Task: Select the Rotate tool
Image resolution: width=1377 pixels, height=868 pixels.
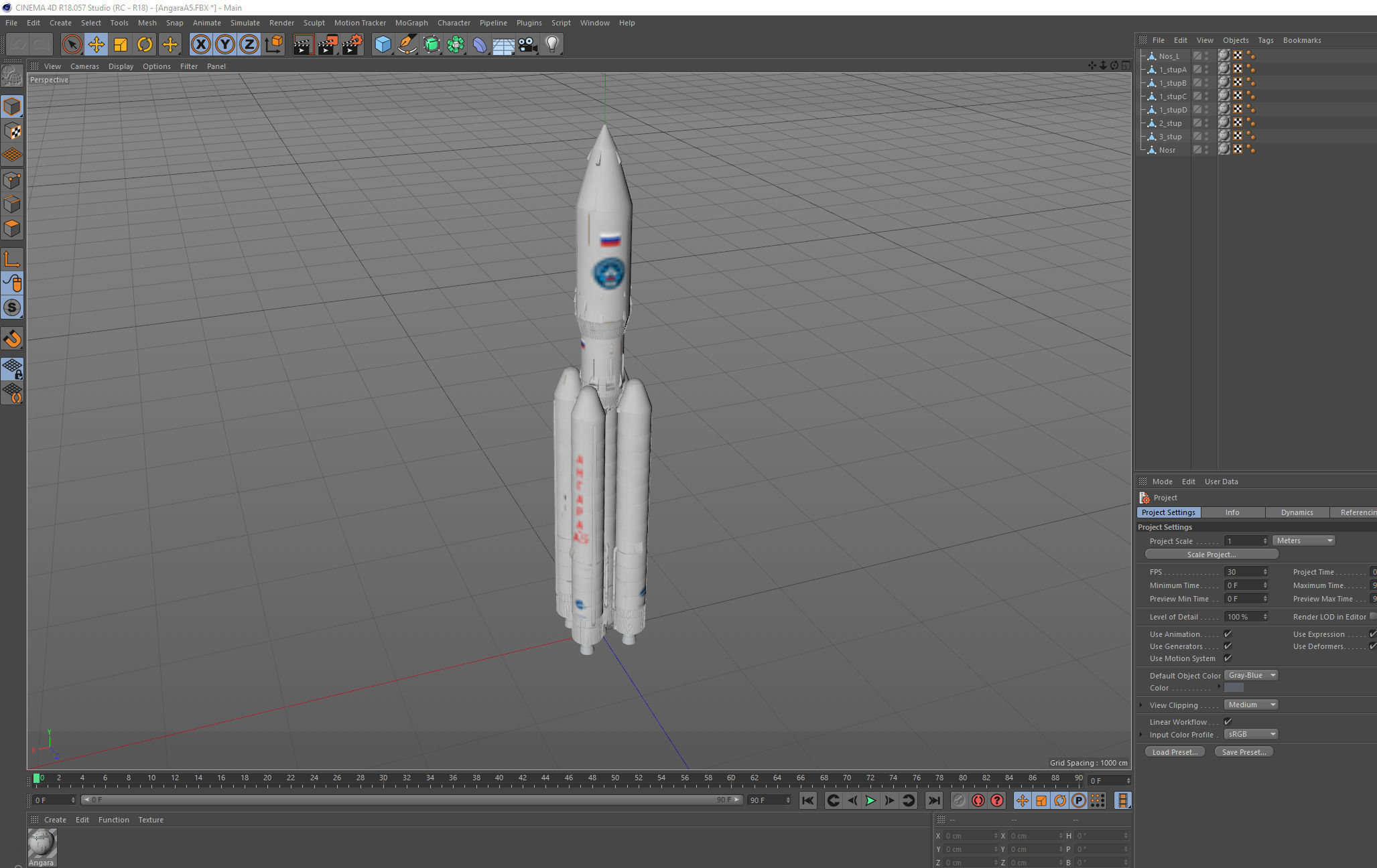Action: tap(144, 45)
